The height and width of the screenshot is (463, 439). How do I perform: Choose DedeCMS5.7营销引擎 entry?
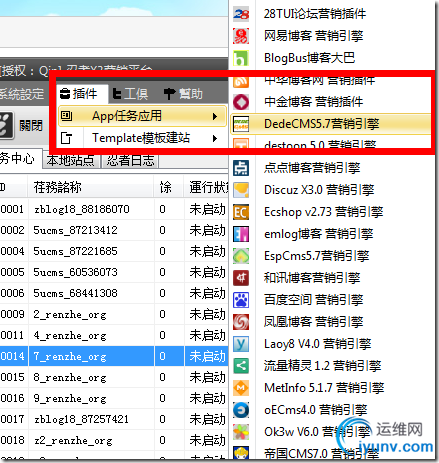point(330,124)
